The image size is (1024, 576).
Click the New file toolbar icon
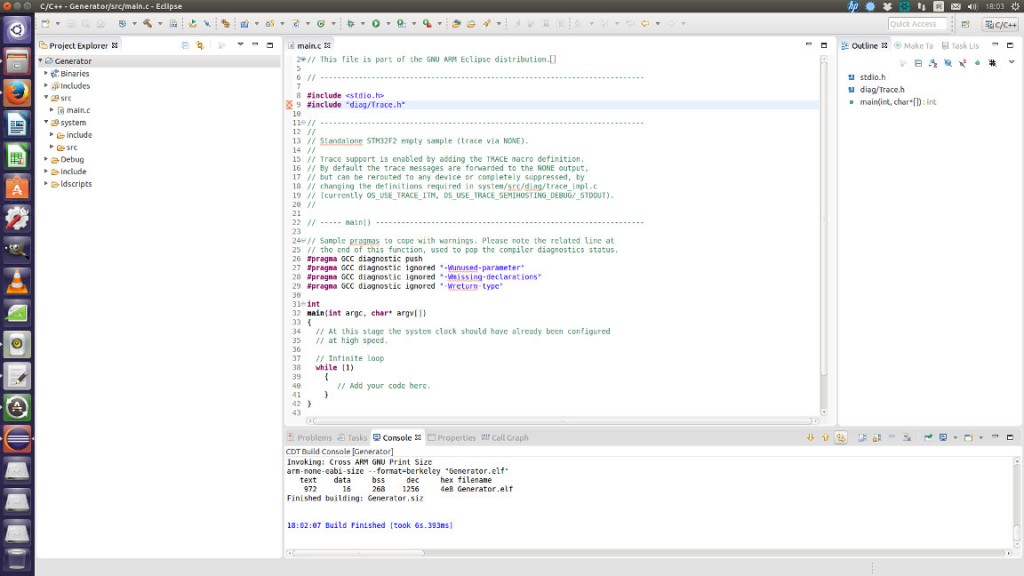(45, 24)
